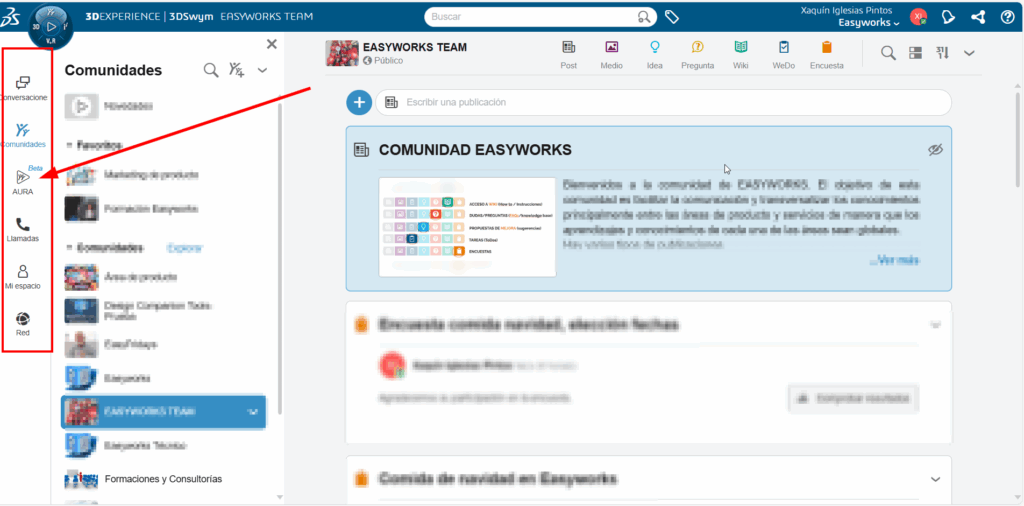Screen dimensions: 1024x506
Task: Open the pinned post preview image
Action: click(467, 227)
